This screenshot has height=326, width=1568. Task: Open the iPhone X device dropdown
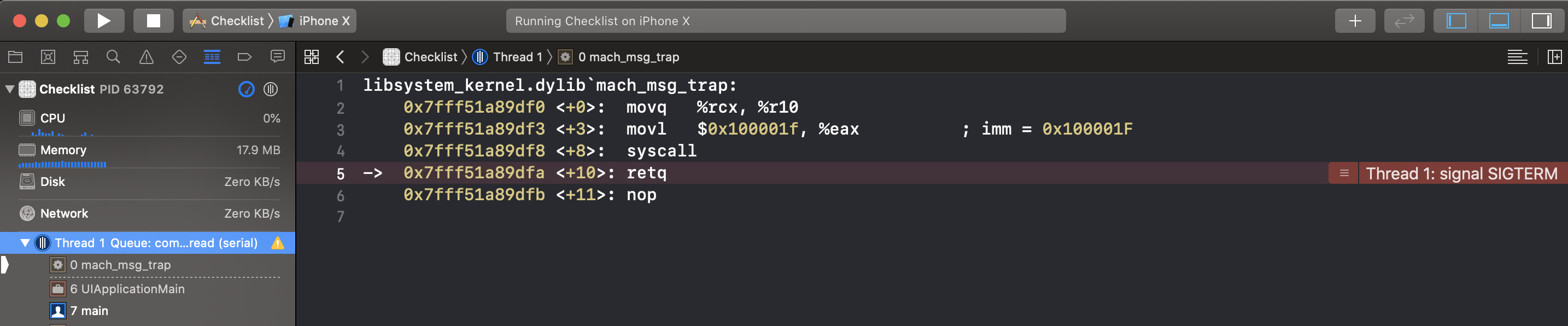[x=317, y=21]
